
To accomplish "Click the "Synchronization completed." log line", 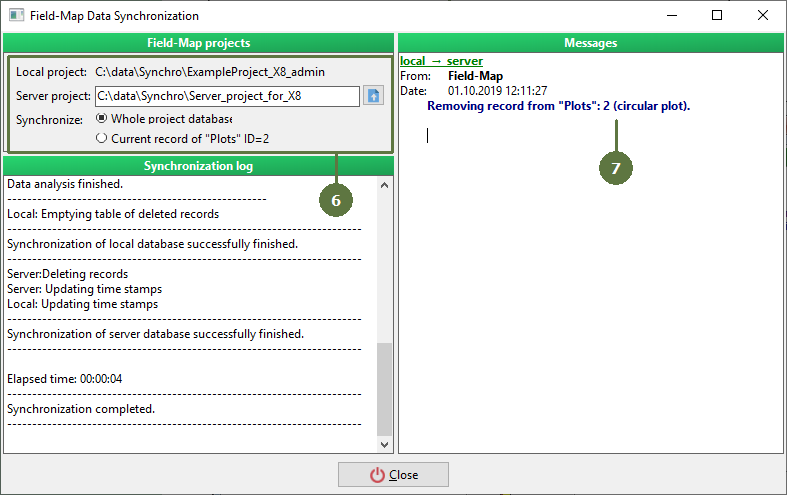I will [x=81, y=409].
